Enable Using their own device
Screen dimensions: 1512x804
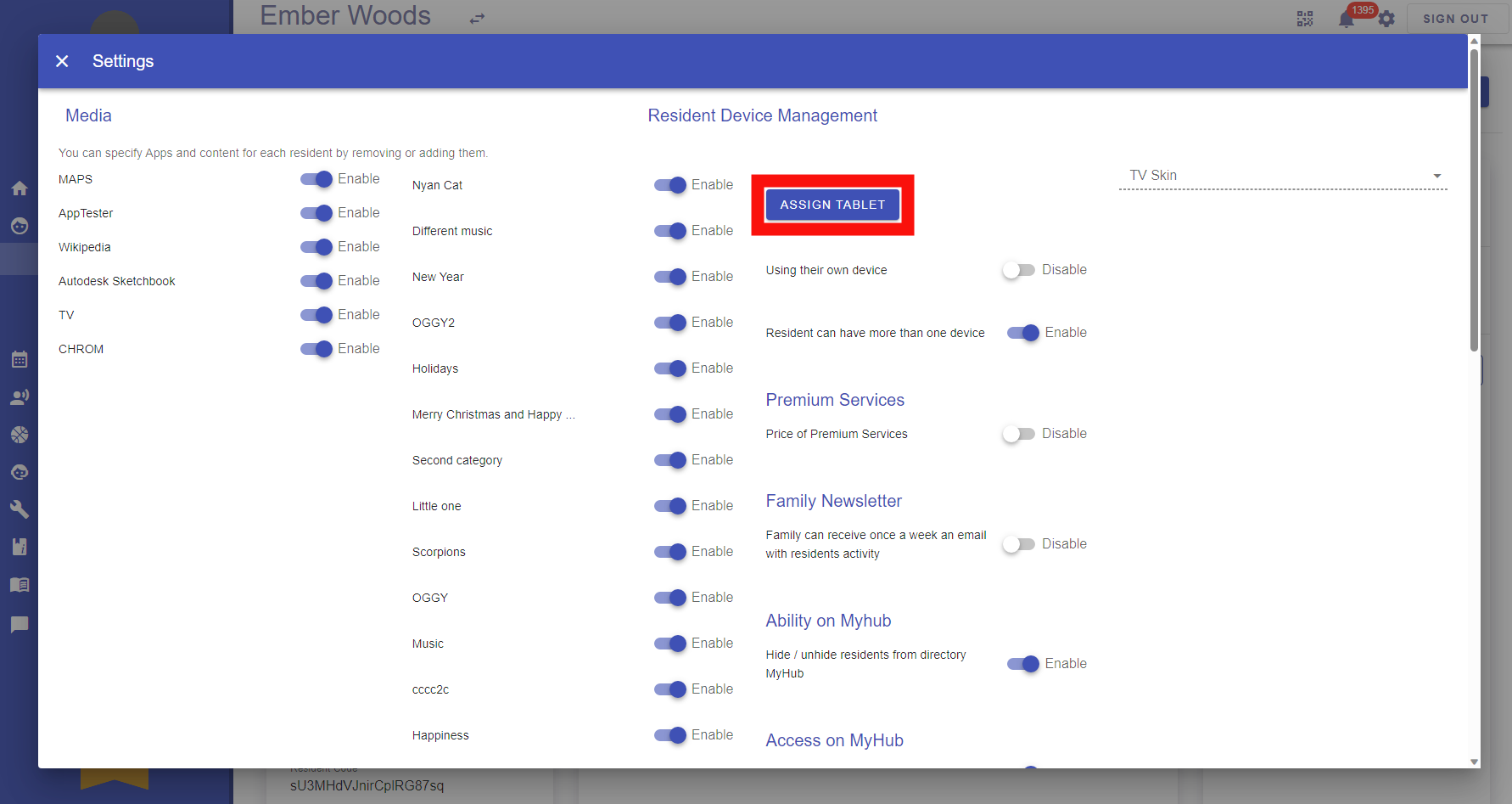pyautogui.click(x=1018, y=270)
